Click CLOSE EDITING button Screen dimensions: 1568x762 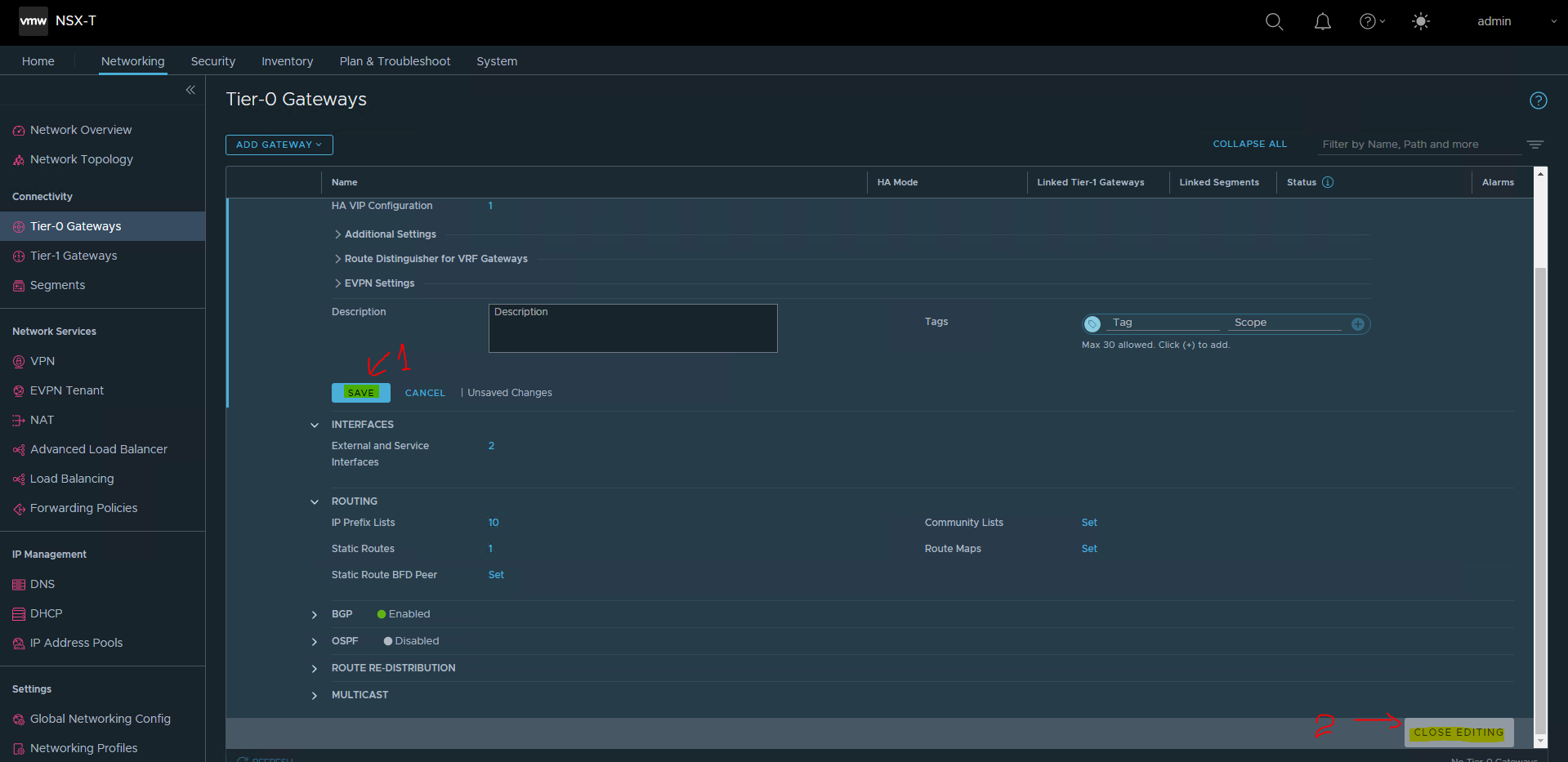(1459, 733)
